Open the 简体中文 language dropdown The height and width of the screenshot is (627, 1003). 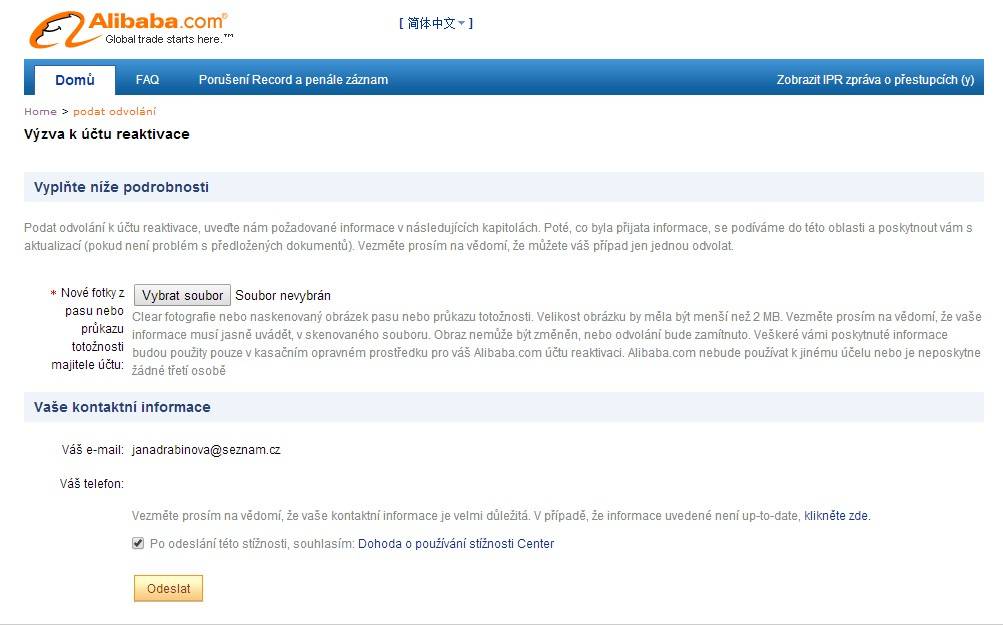[x=436, y=24]
